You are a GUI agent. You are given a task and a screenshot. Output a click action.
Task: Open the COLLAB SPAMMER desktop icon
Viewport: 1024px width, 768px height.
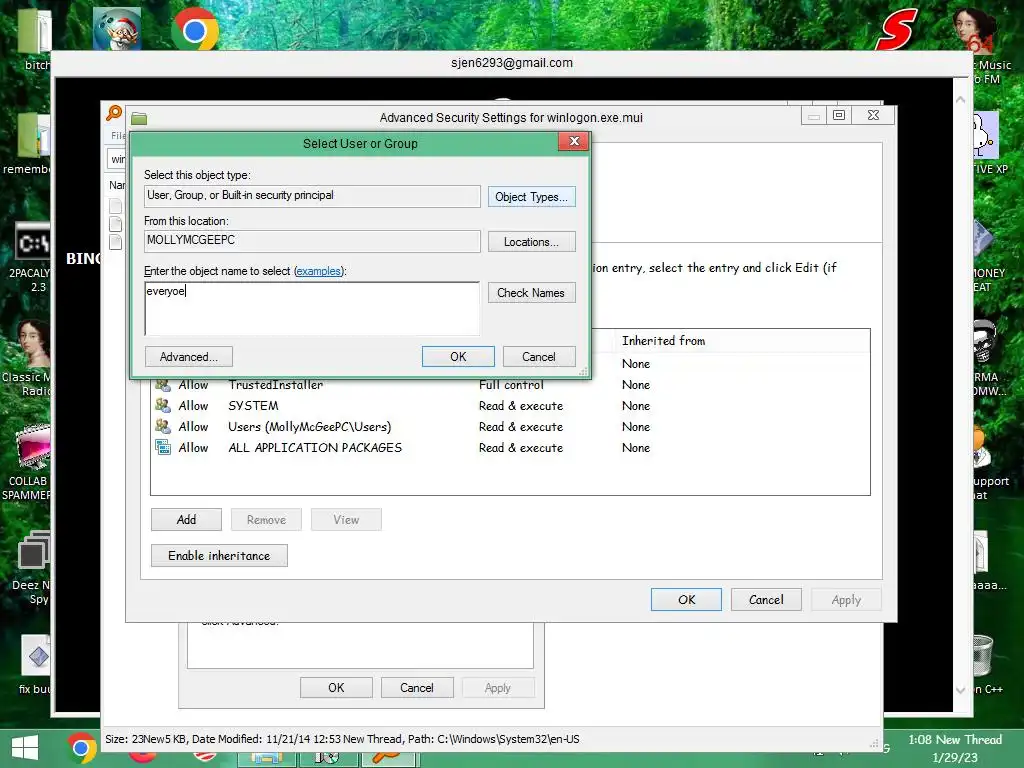[32, 447]
